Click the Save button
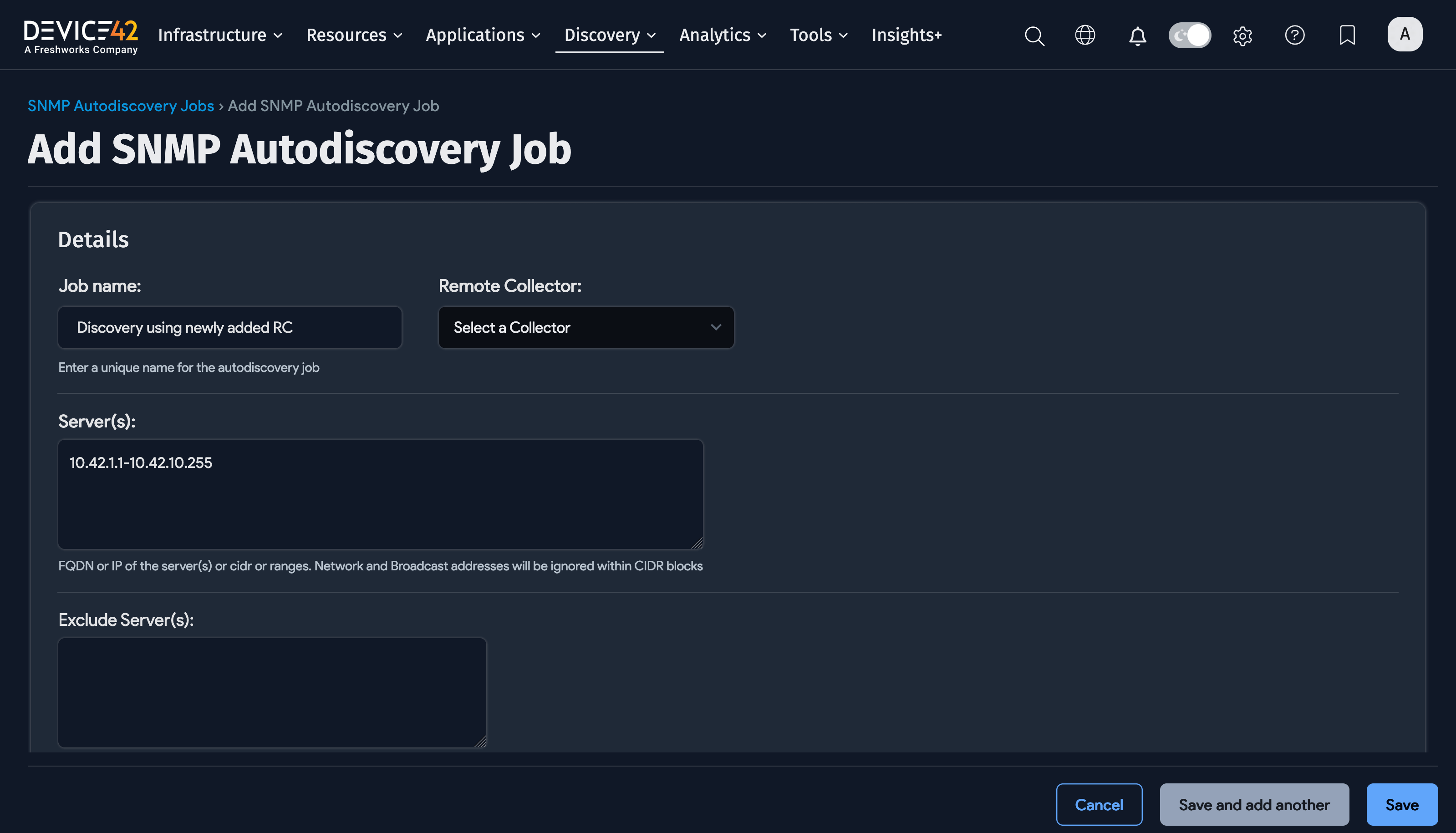The height and width of the screenshot is (833, 1456). [1402, 804]
